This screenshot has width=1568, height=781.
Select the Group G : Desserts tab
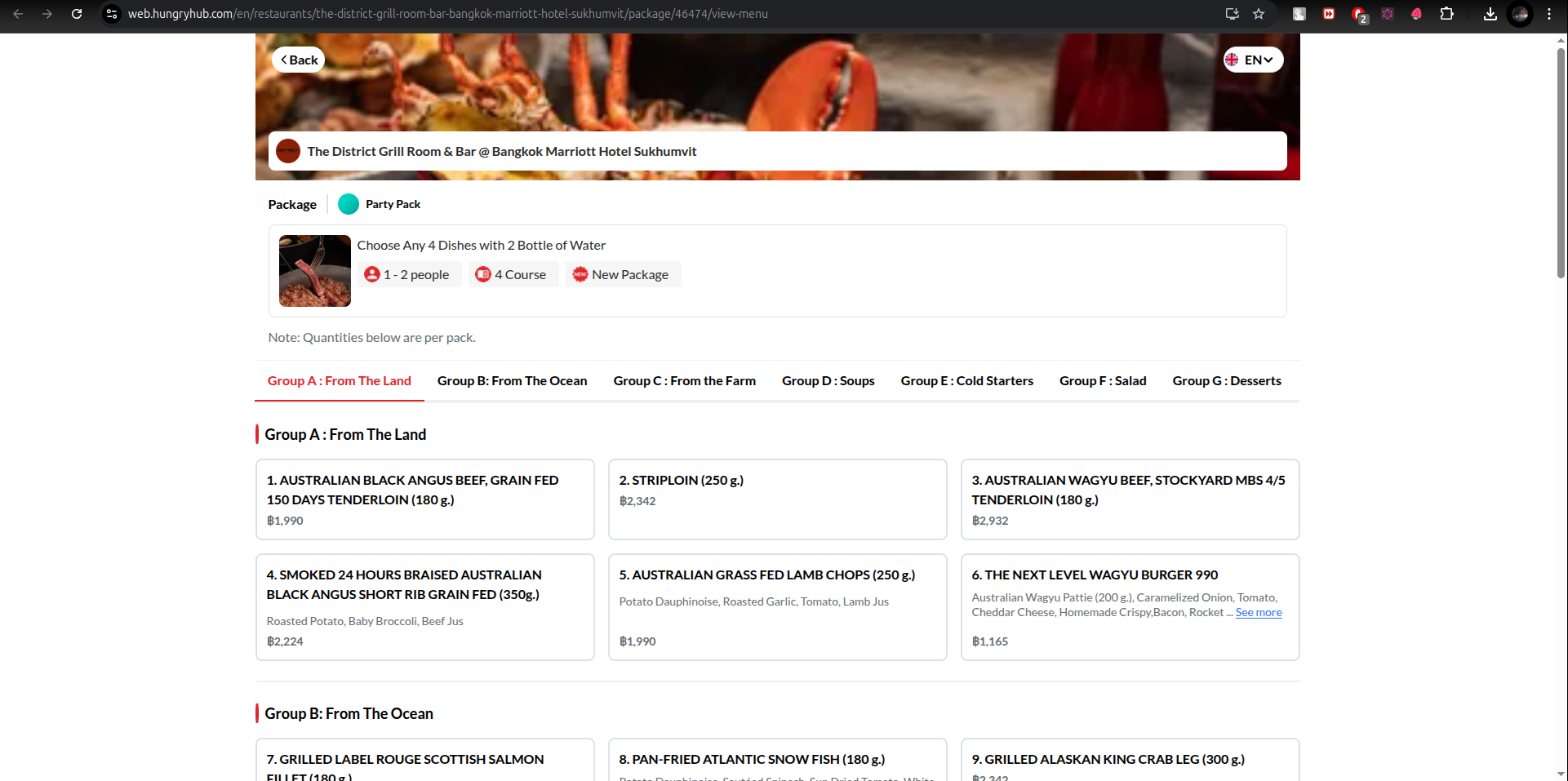point(1226,381)
